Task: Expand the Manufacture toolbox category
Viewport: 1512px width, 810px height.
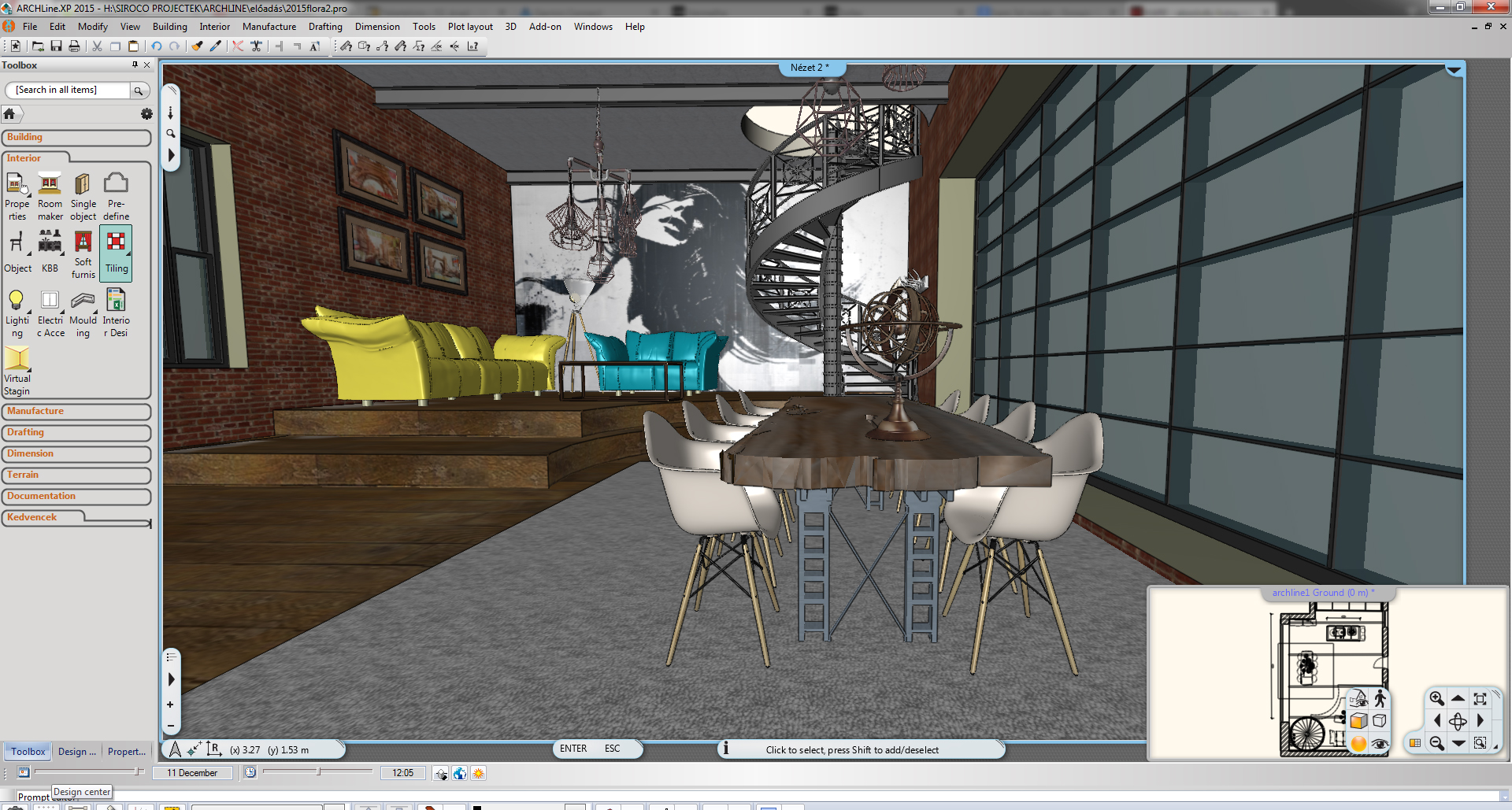Action: (x=76, y=412)
